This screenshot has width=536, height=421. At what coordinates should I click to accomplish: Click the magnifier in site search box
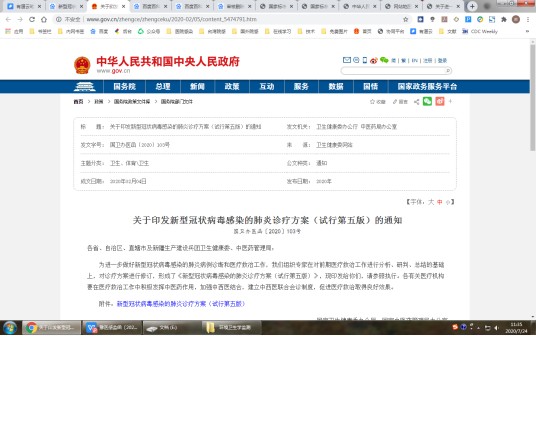coord(448,71)
